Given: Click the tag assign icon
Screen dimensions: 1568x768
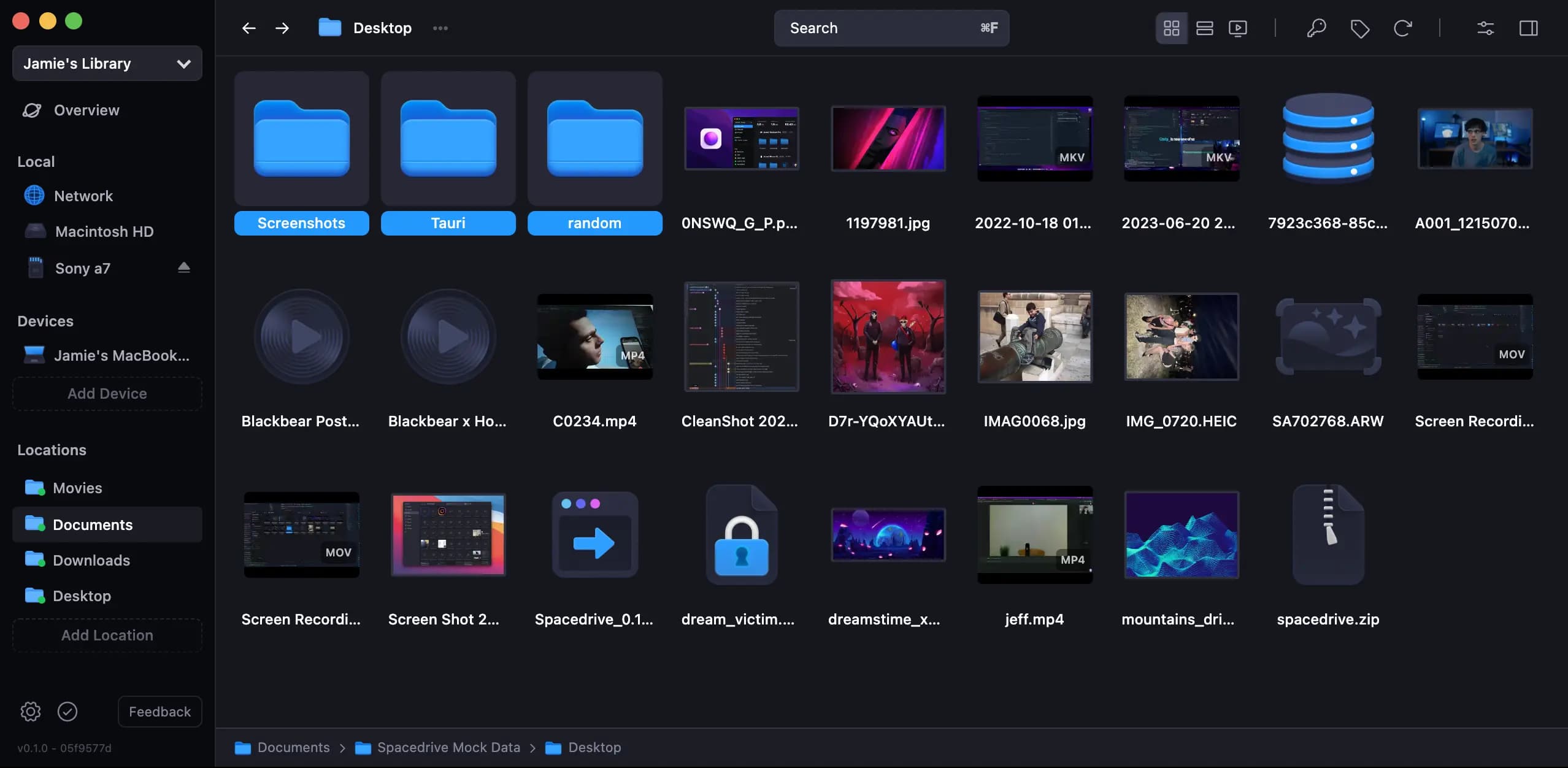Looking at the screenshot, I should [x=1359, y=28].
